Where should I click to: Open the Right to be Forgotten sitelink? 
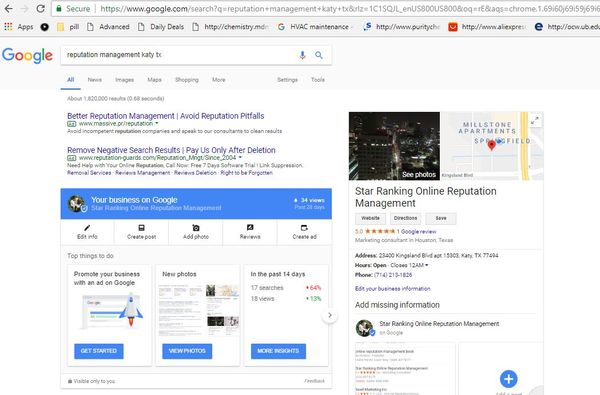point(246,173)
